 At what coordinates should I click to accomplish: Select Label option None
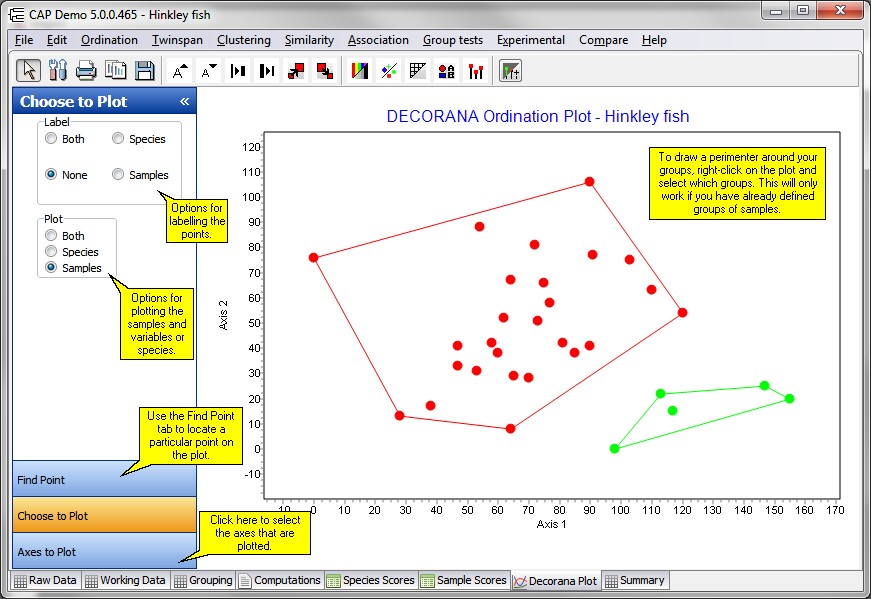pyautogui.click(x=66, y=174)
